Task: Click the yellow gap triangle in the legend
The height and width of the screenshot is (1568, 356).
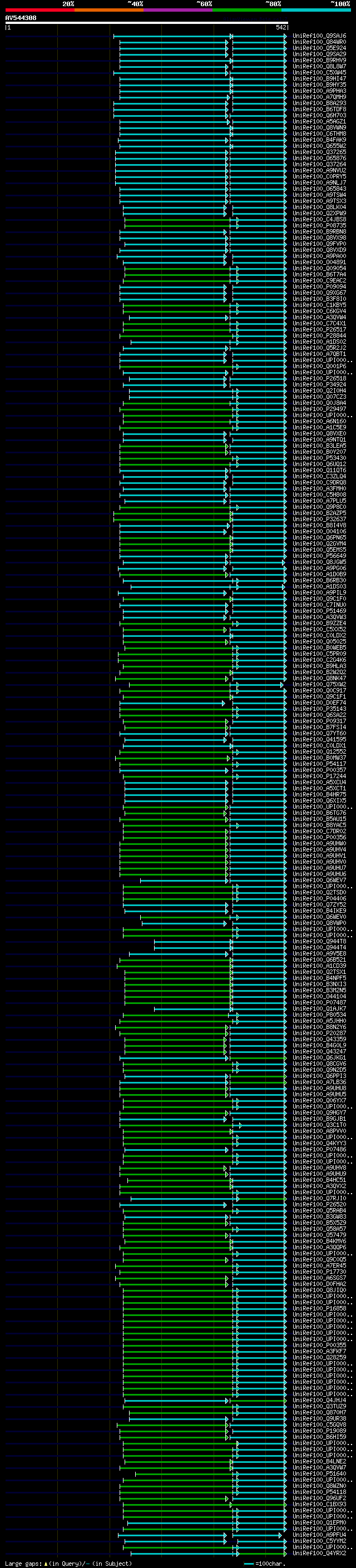Action: [x=46, y=1563]
